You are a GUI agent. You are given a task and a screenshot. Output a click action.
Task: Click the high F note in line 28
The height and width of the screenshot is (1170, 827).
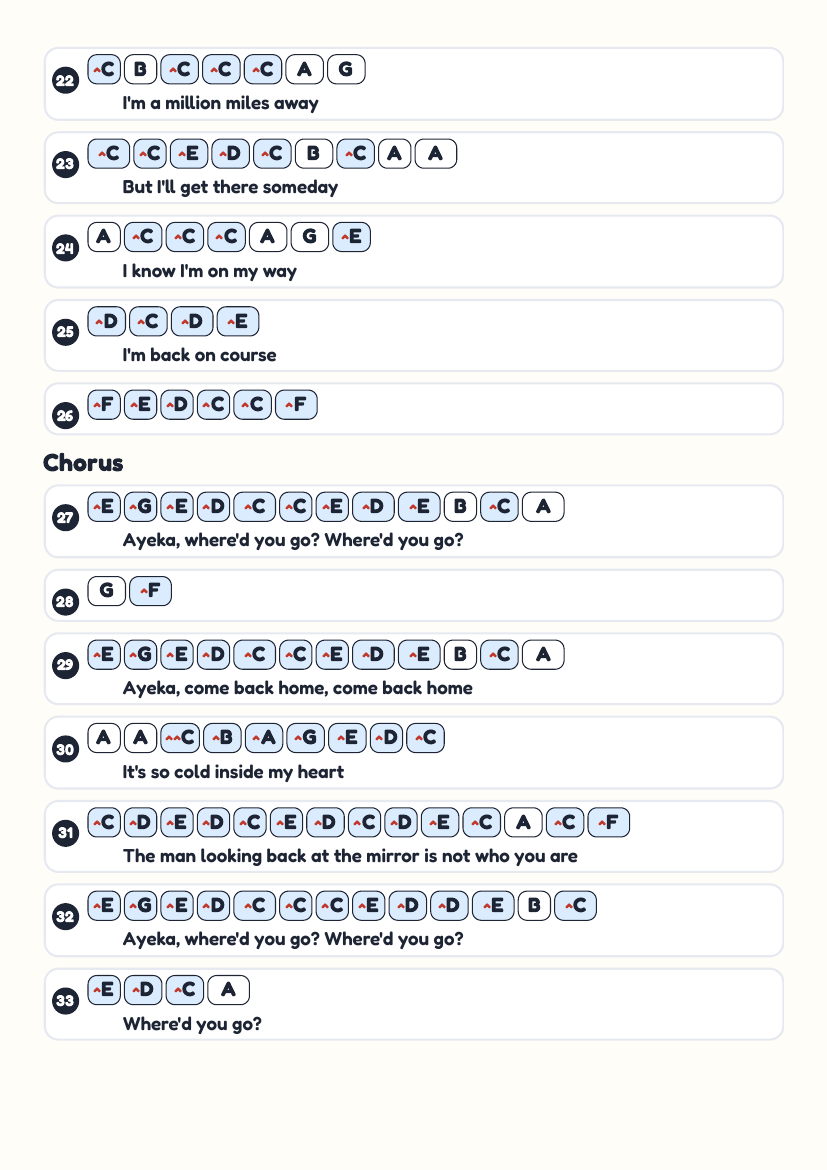[151, 591]
